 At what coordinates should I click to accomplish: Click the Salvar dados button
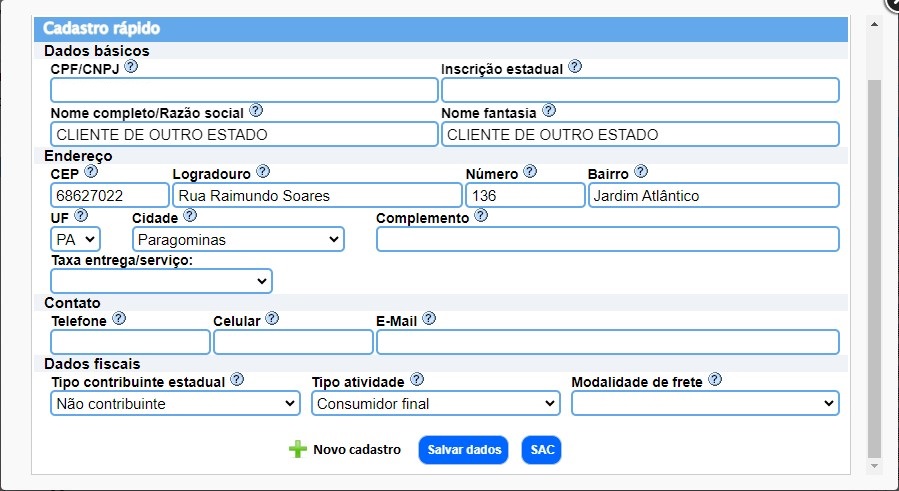[463, 450]
